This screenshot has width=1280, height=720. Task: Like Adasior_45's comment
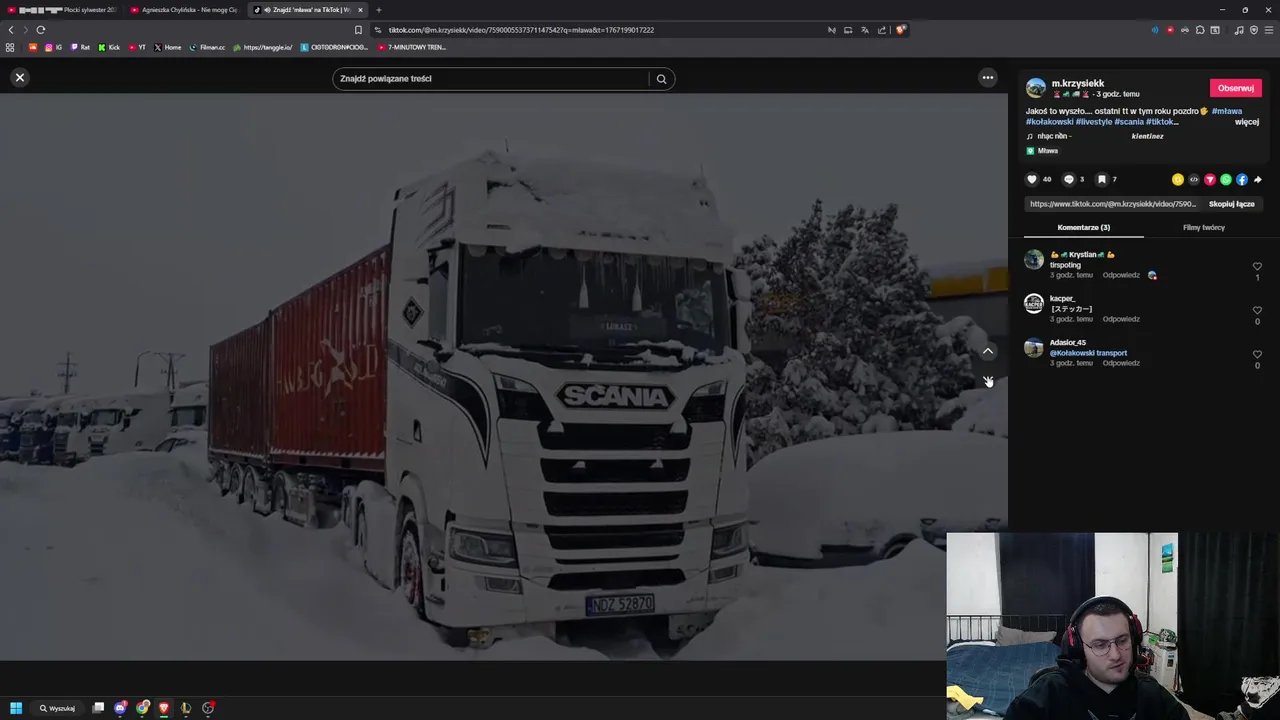(1257, 355)
